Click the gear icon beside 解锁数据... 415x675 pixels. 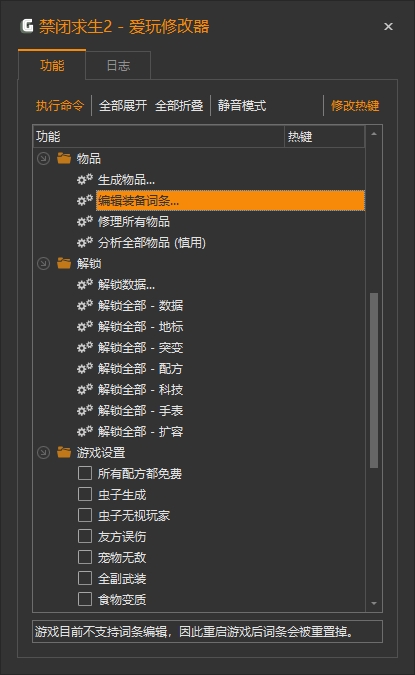pyautogui.click(x=85, y=284)
